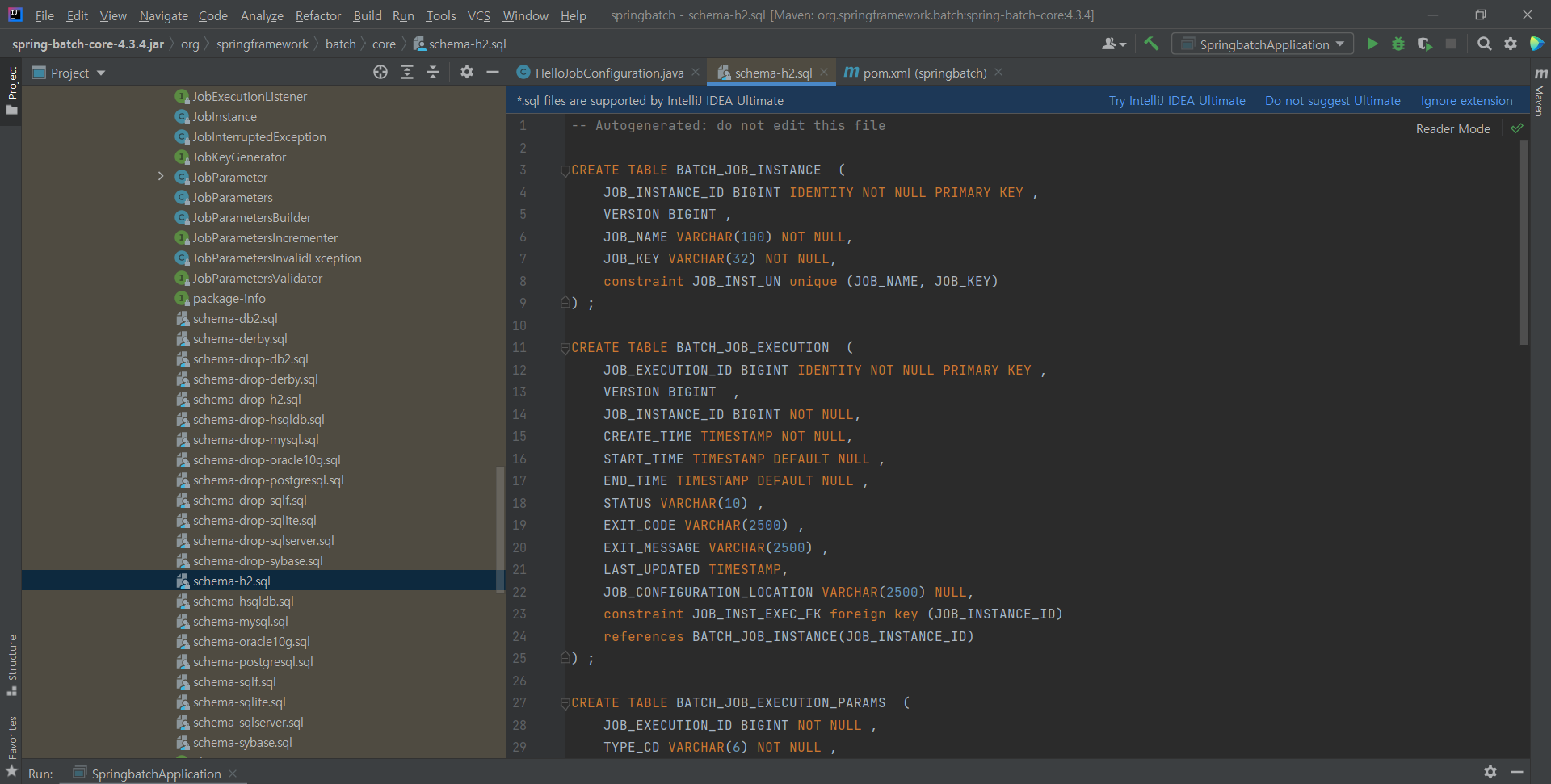The image size is (1551, 784).
Task: Click springframework breadcrumb segment
Action: [262, 44]
